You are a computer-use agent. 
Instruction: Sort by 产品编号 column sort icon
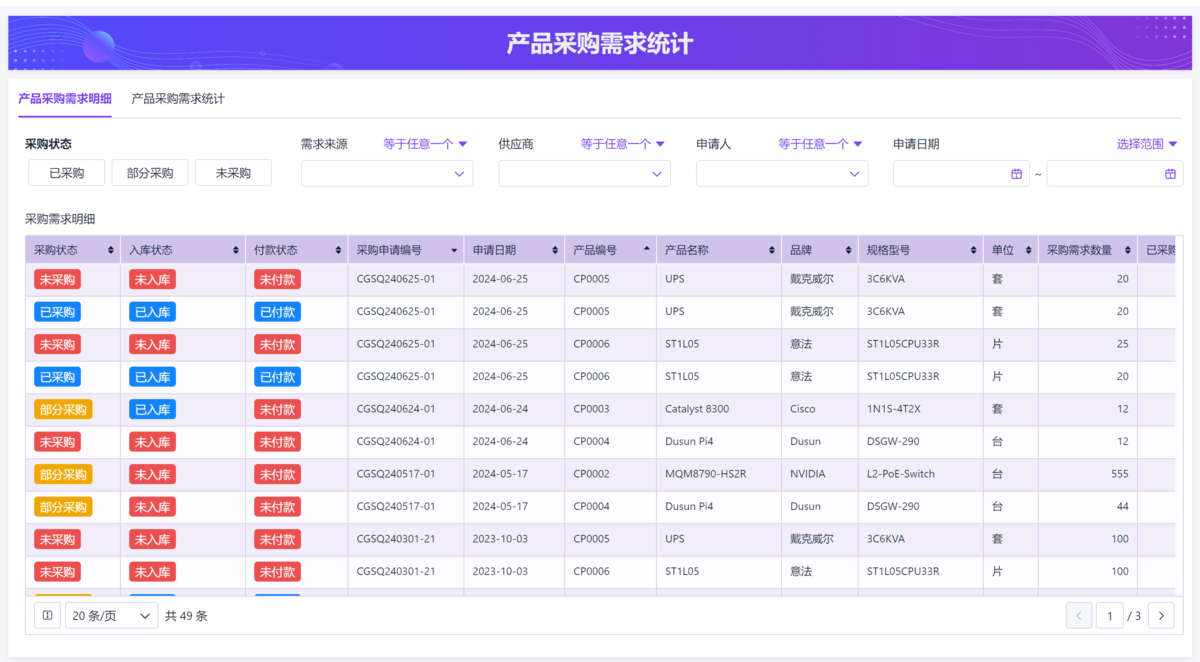pos(646,250)
